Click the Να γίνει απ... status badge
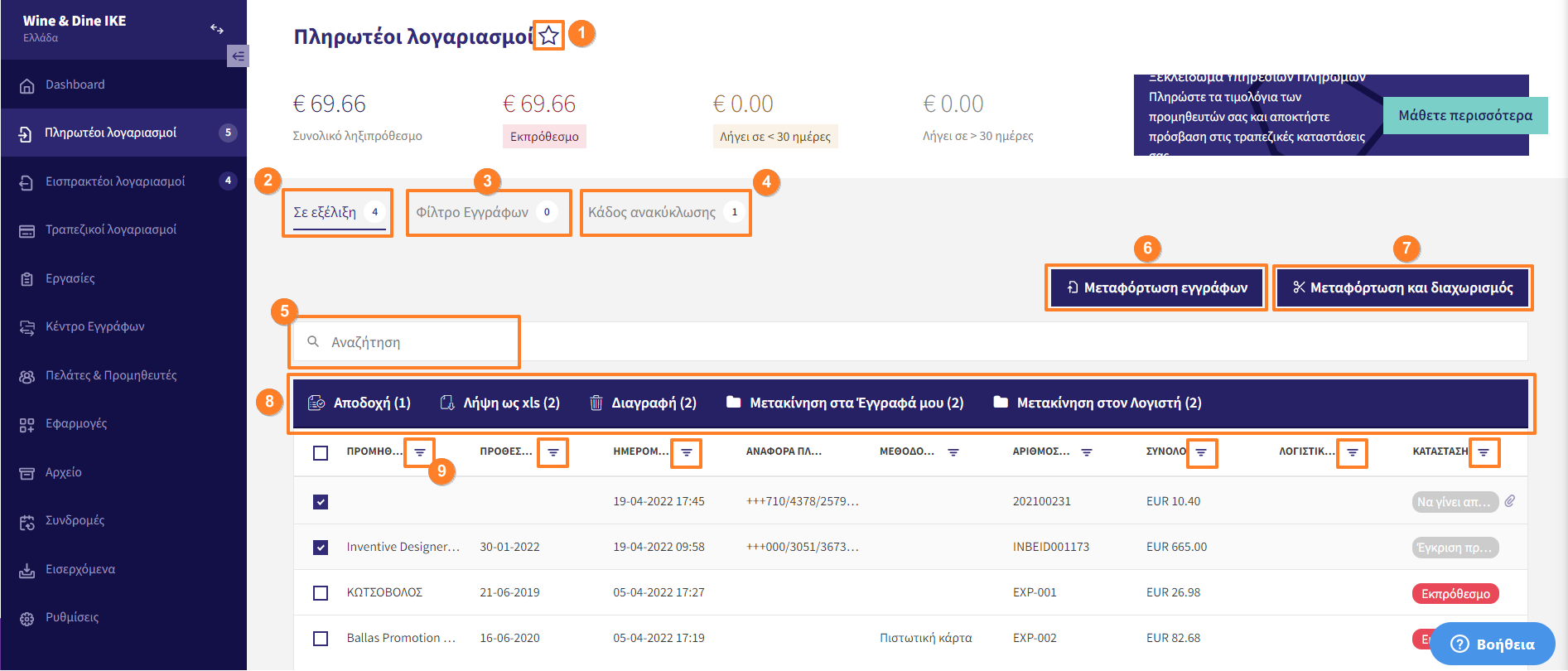 (x=1455, y=502)
